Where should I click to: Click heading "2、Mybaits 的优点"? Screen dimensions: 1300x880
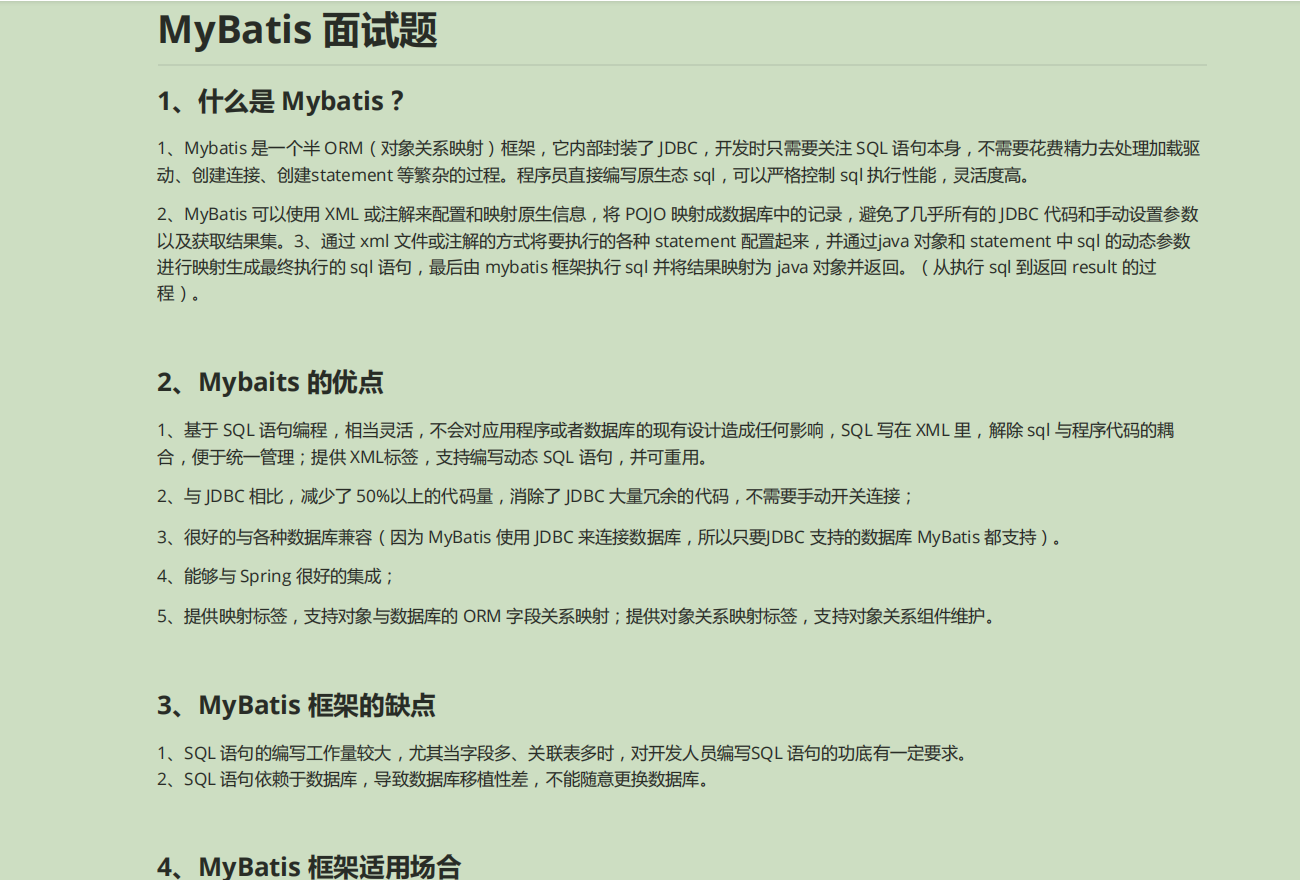tap(270, 382)
